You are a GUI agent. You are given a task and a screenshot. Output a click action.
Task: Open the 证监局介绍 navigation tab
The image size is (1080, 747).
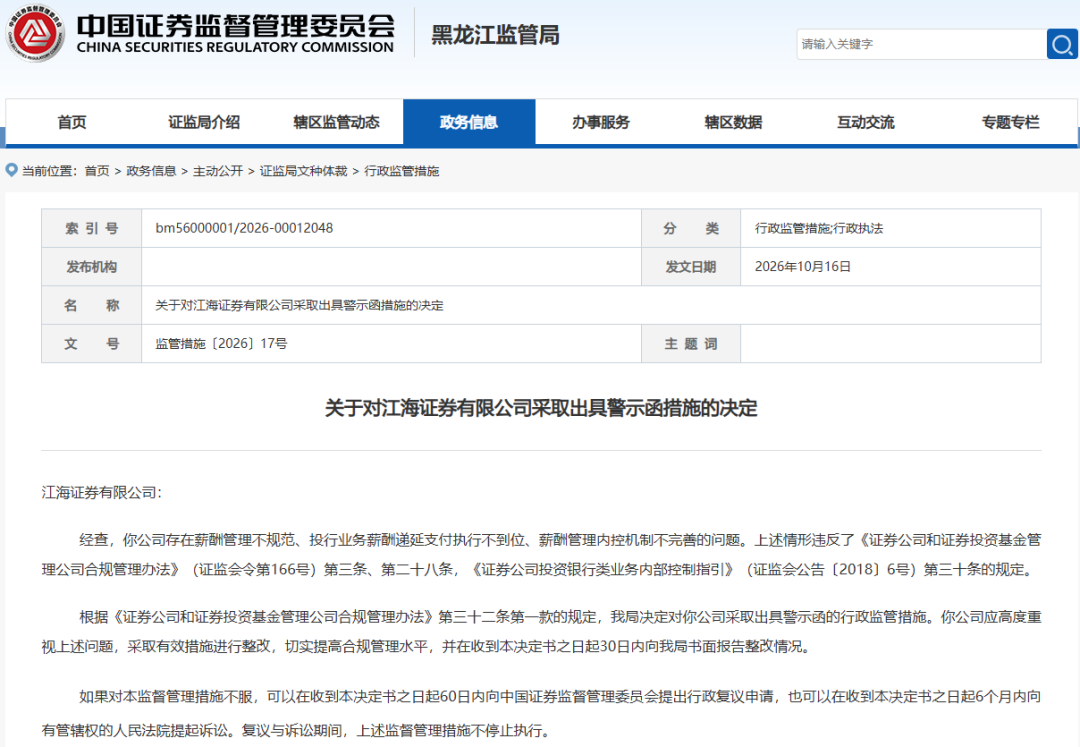204,122
